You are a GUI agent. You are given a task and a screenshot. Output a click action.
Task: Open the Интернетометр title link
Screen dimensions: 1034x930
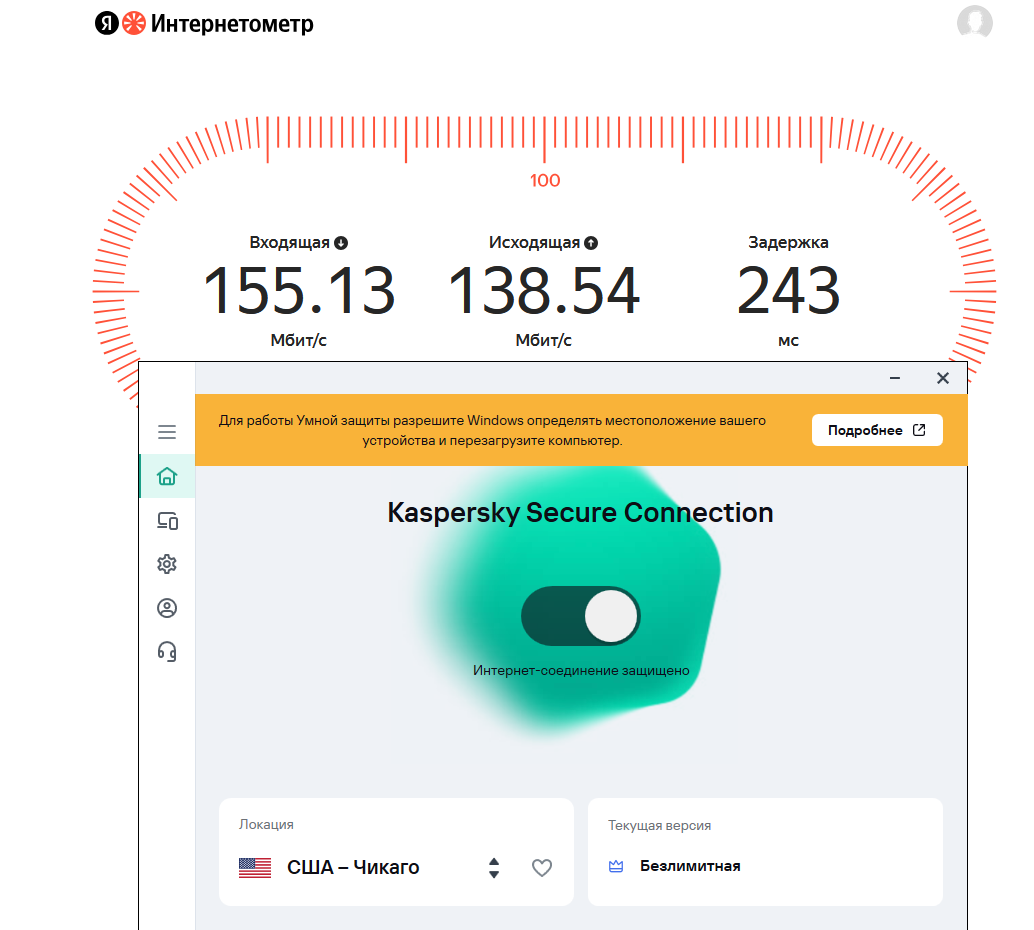(232, 24)
